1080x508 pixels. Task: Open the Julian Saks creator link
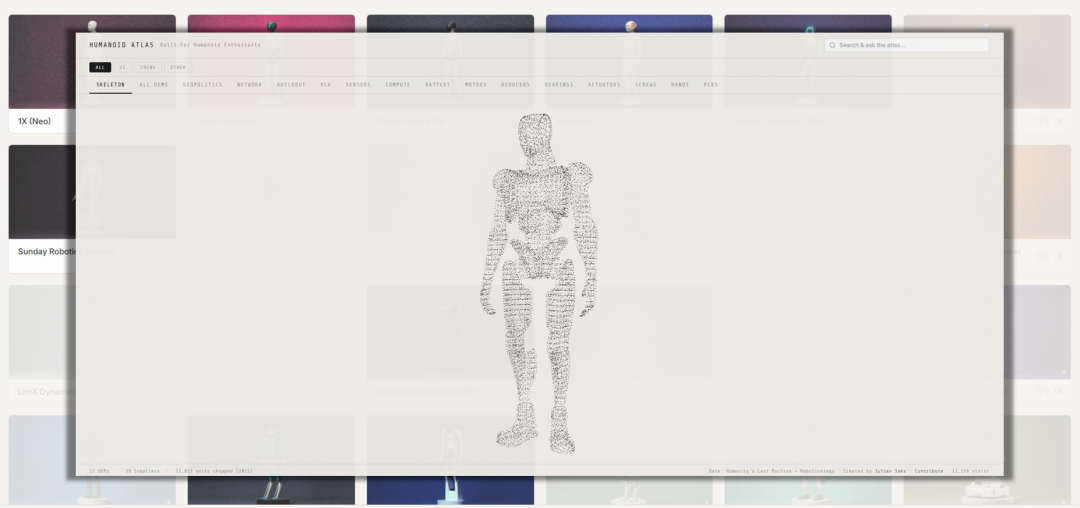pyautogui.click(x=889, y=470)
